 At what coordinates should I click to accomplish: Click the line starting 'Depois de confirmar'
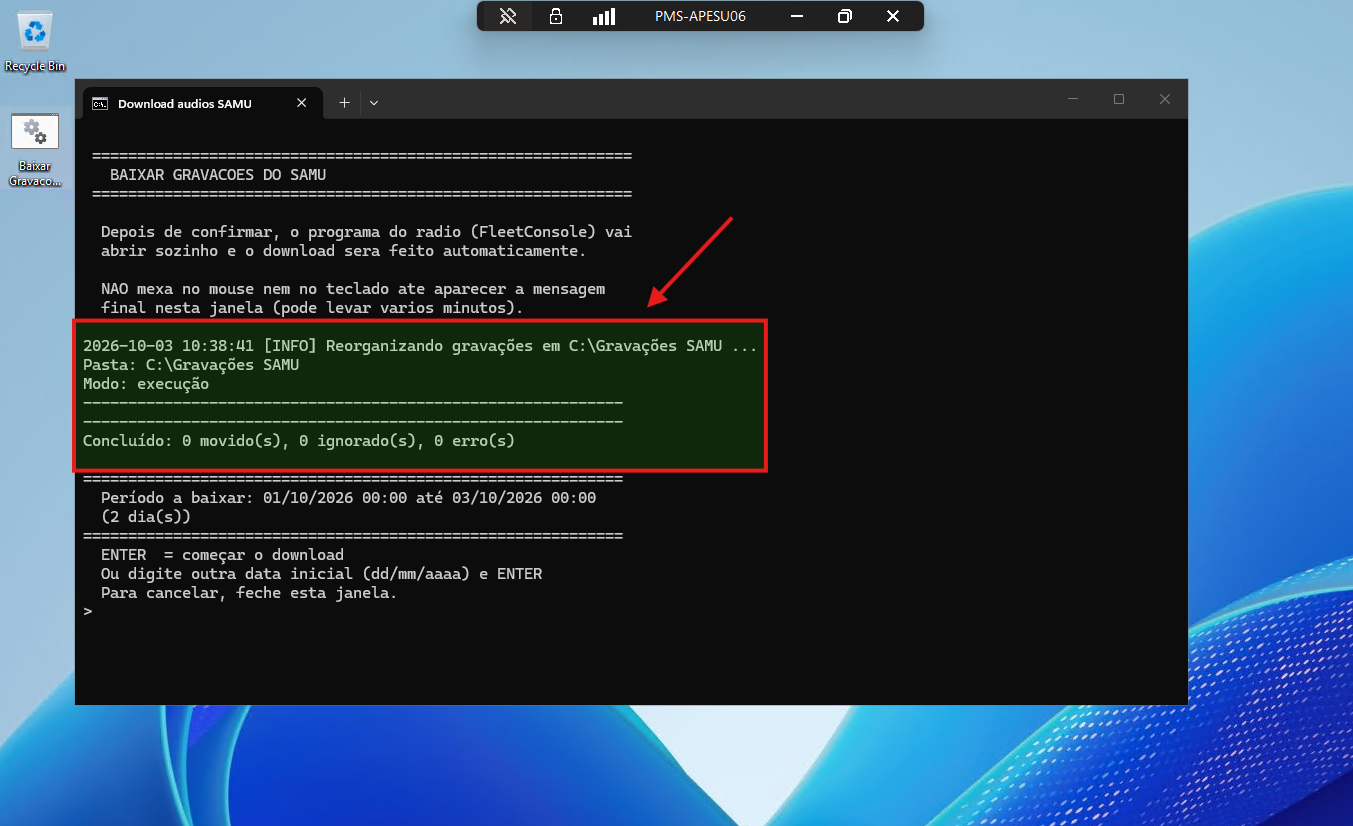coord(366,232)
